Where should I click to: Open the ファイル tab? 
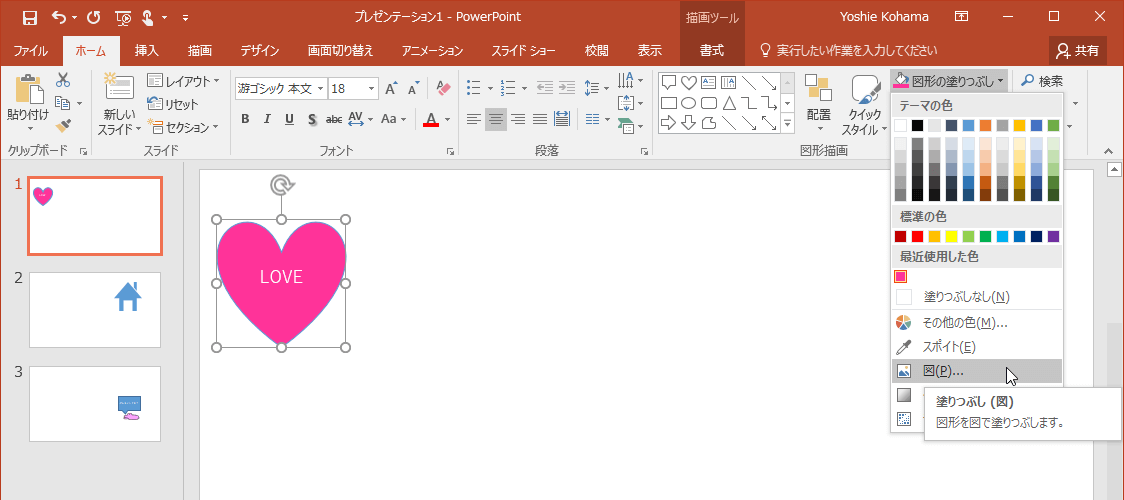coord(31,51)
